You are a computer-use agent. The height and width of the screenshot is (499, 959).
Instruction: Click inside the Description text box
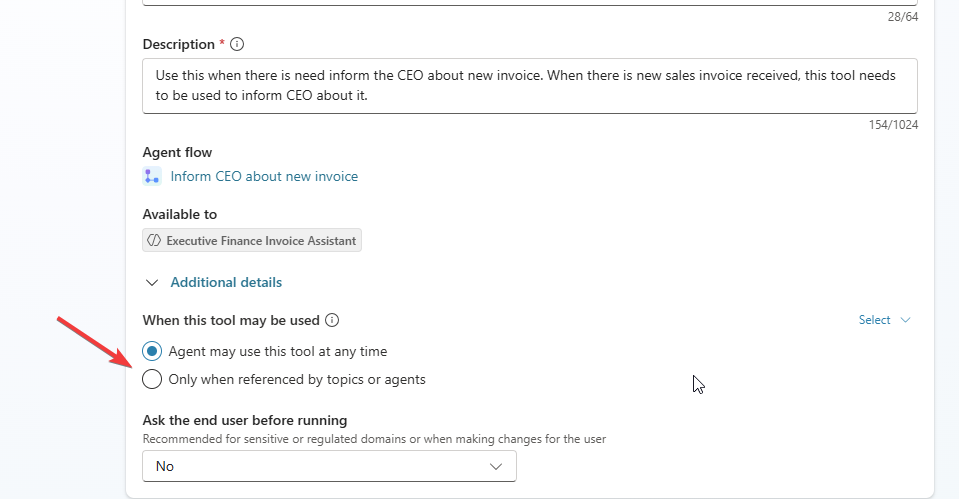pos(530,86)
